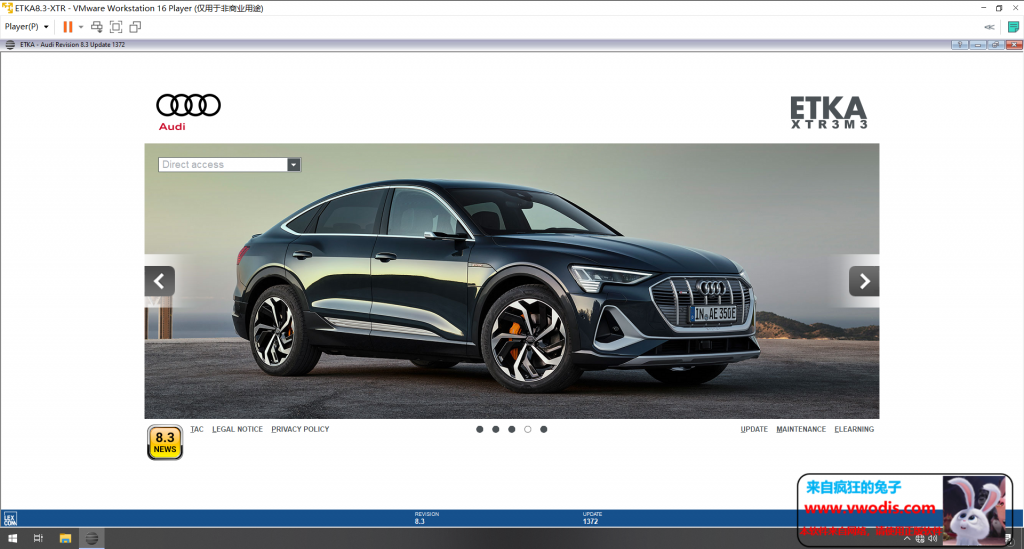Select the first carousel dot indicator
This screenshot has height=549, width=1024.
pyautogui.click(x=480, y=429)
